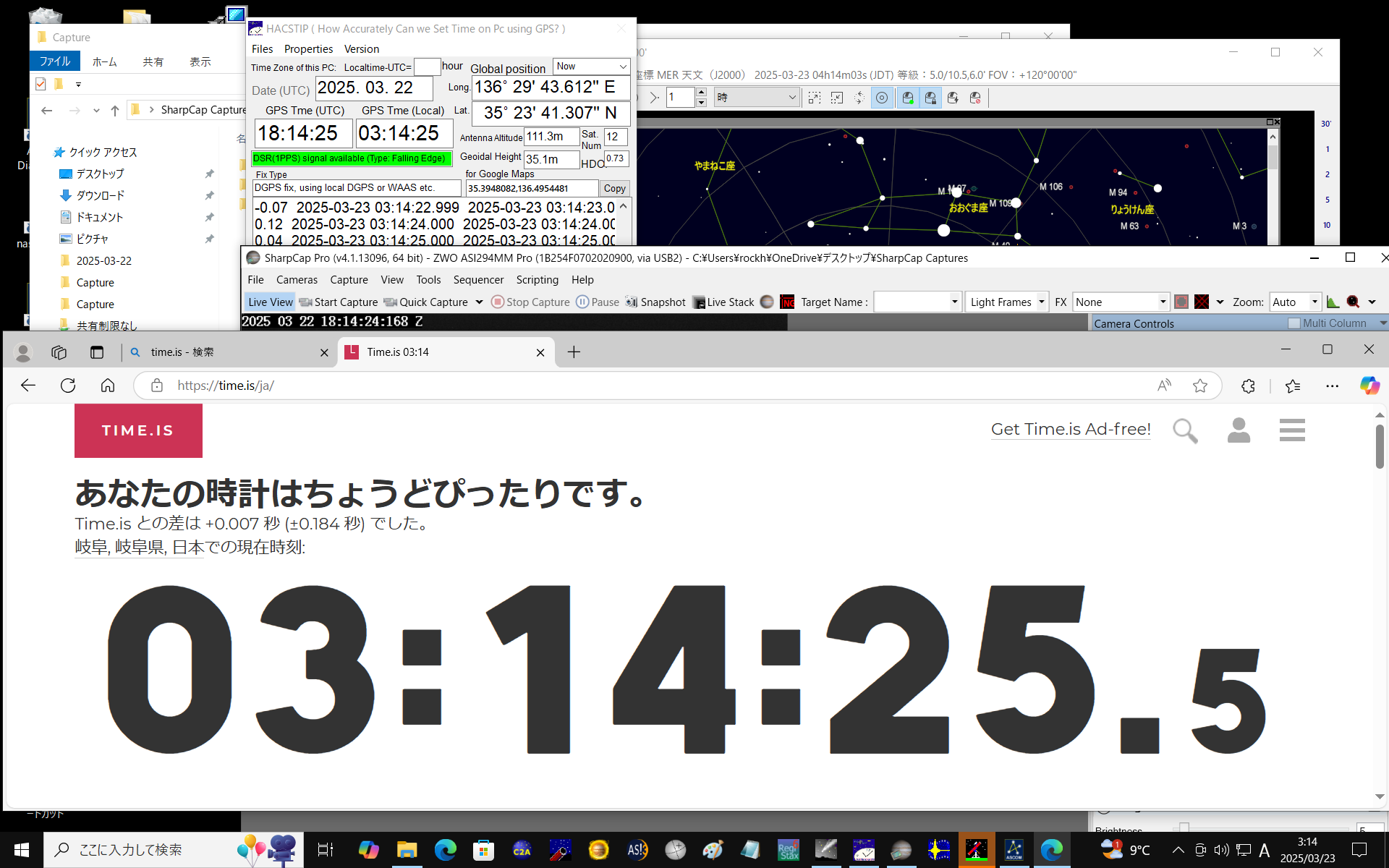Screen dimensions: 1389x868
Task: Toggle the Live View button
Action: (270, 302)
